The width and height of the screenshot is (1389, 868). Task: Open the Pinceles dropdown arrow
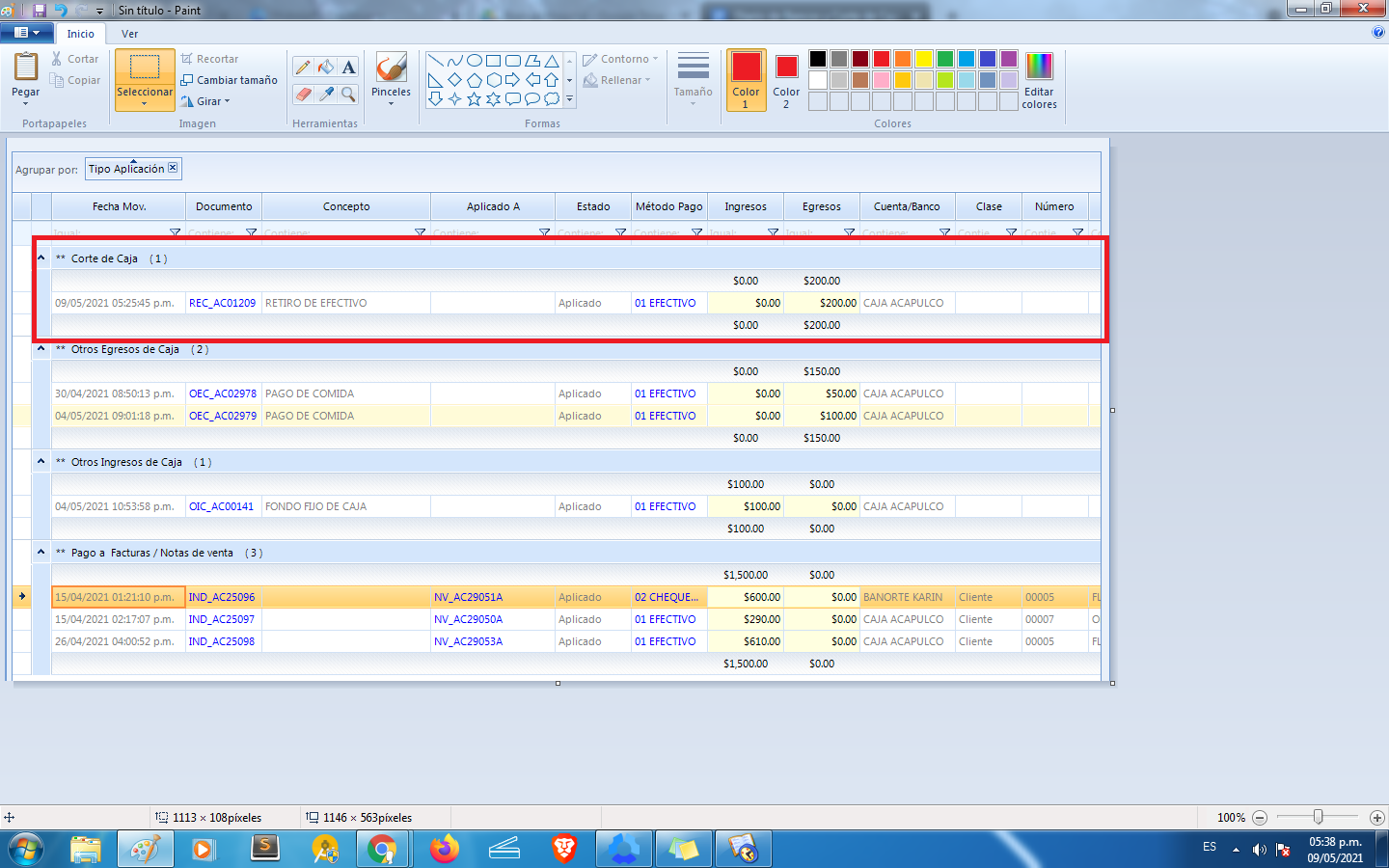click(x=391, y=103)
